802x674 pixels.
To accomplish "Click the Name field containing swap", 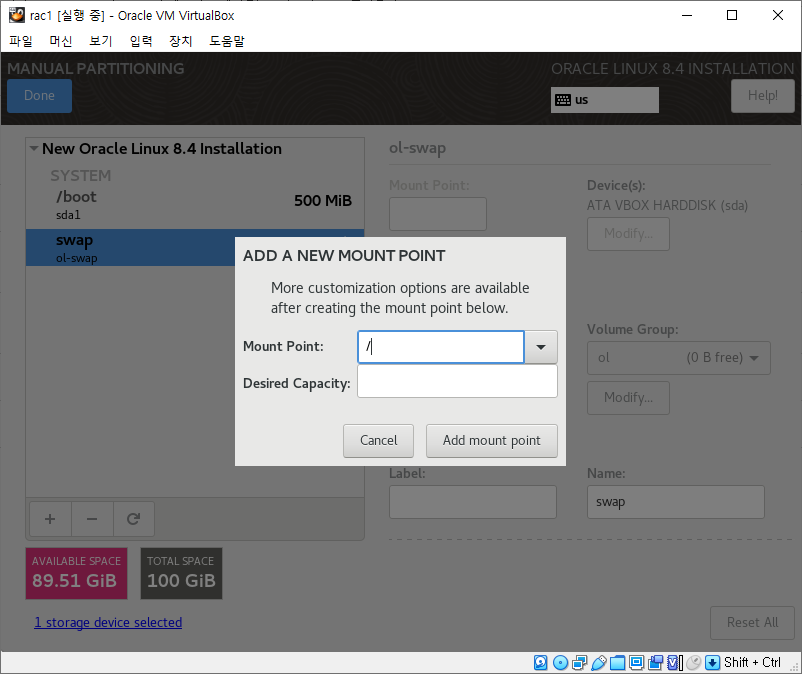I will 676,502.
